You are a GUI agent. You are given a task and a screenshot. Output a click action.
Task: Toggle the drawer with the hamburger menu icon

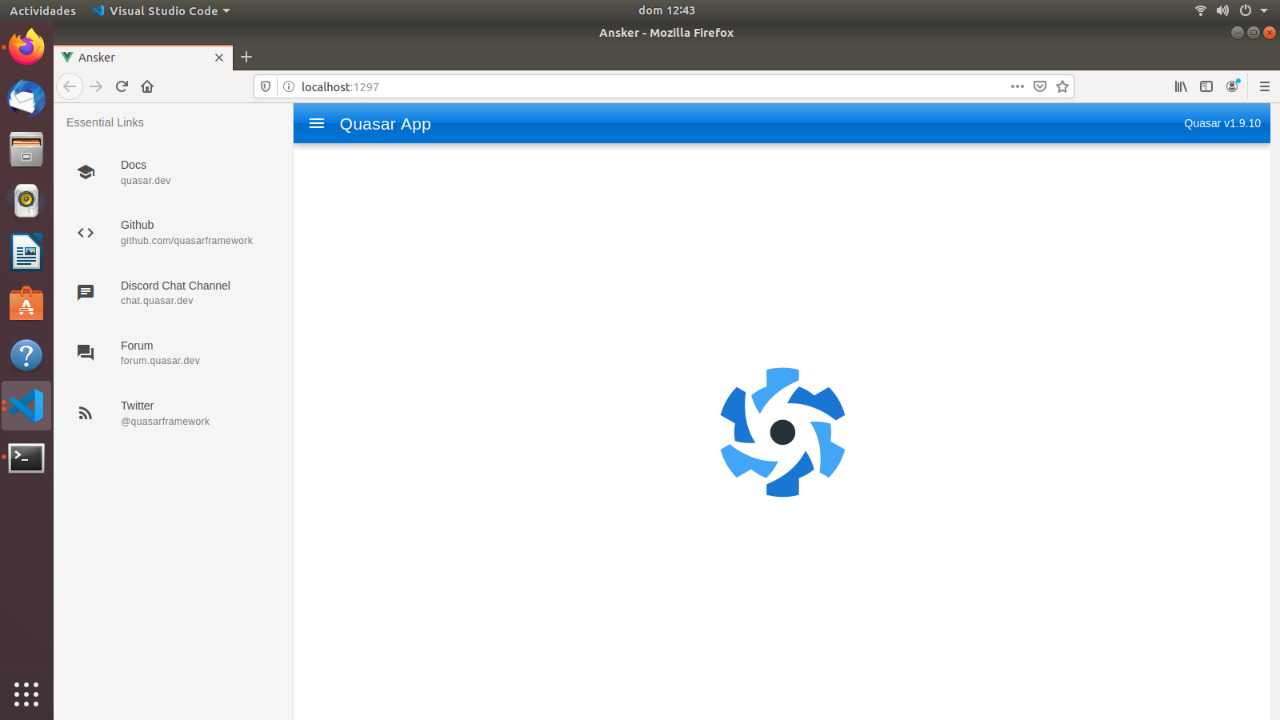[x=317, y=124]
